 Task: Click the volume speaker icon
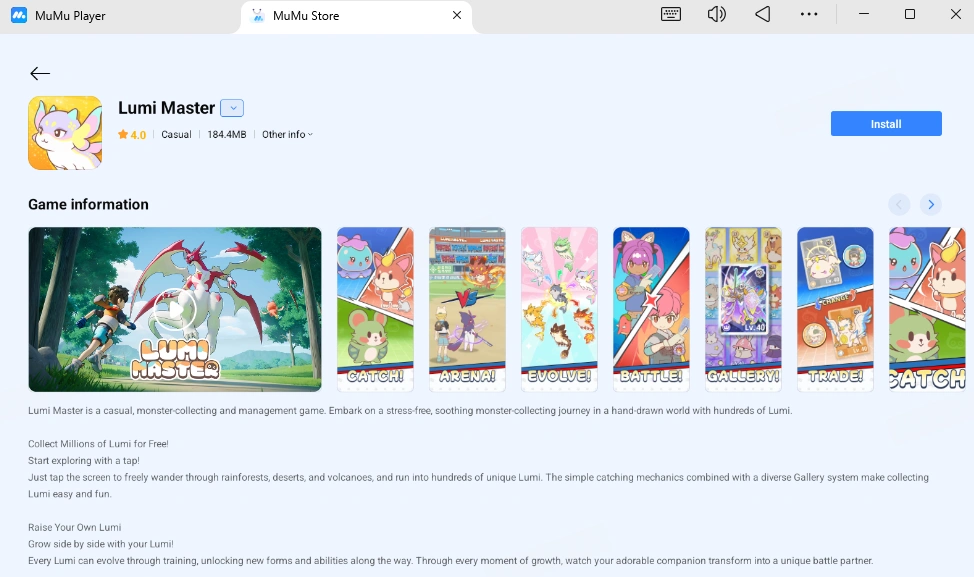pos(716,14)
